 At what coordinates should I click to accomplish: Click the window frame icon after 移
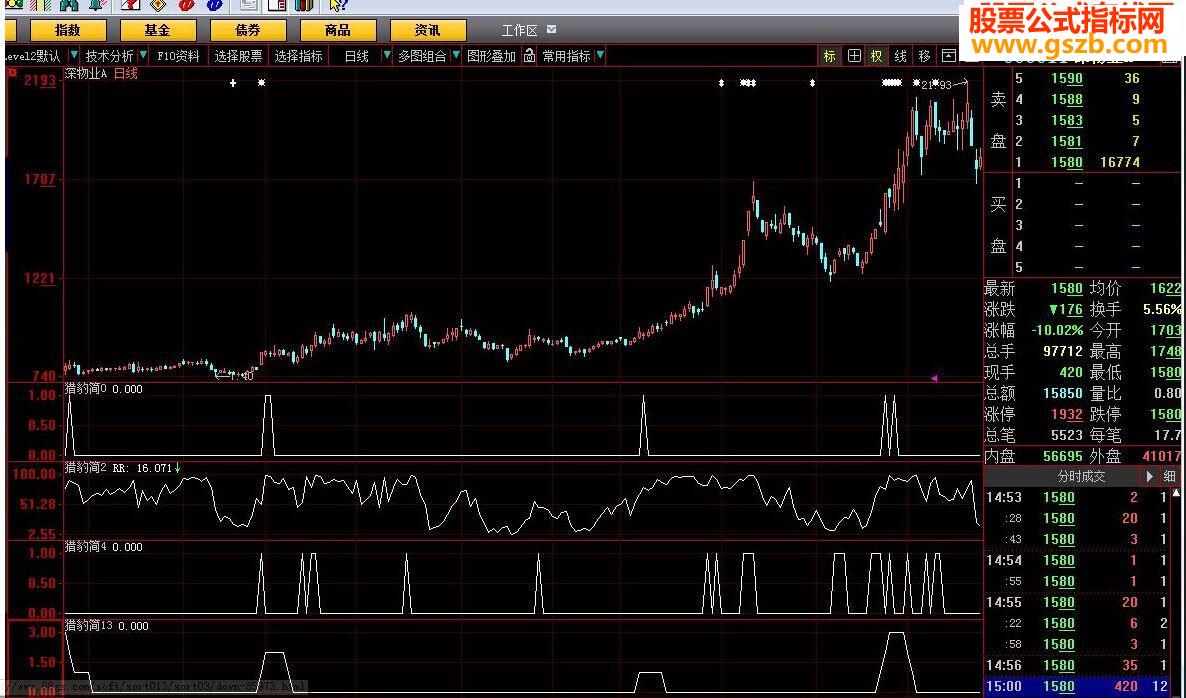click(x=948, y=56)
